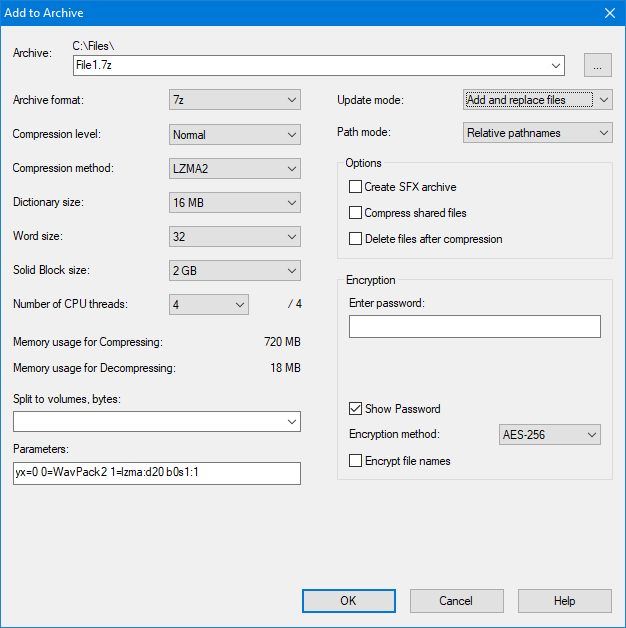The image size is (626, 628).
Task: Expand the Path mode dropdown
Action: pos(538,133)
